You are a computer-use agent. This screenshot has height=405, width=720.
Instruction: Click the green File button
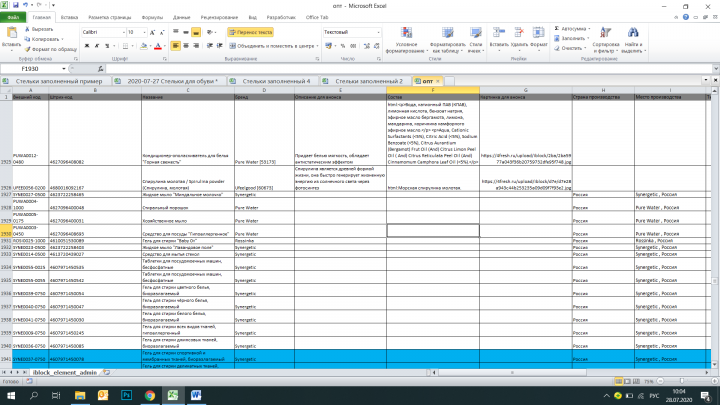tap(13, 17)
